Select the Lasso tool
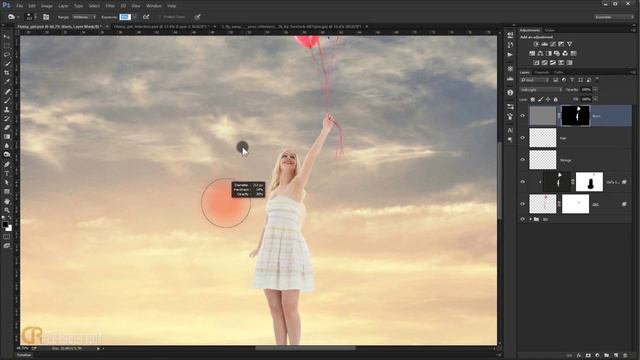Viewport: 640px width, 360px height. [7, 55]
